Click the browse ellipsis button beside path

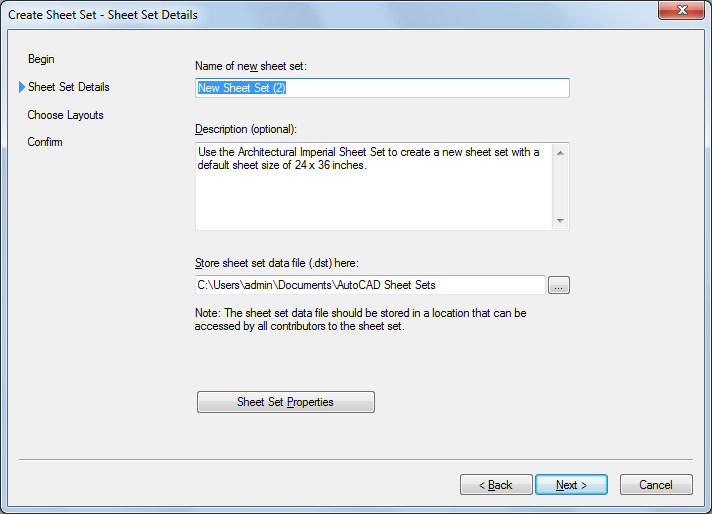[x=559, y=286]
